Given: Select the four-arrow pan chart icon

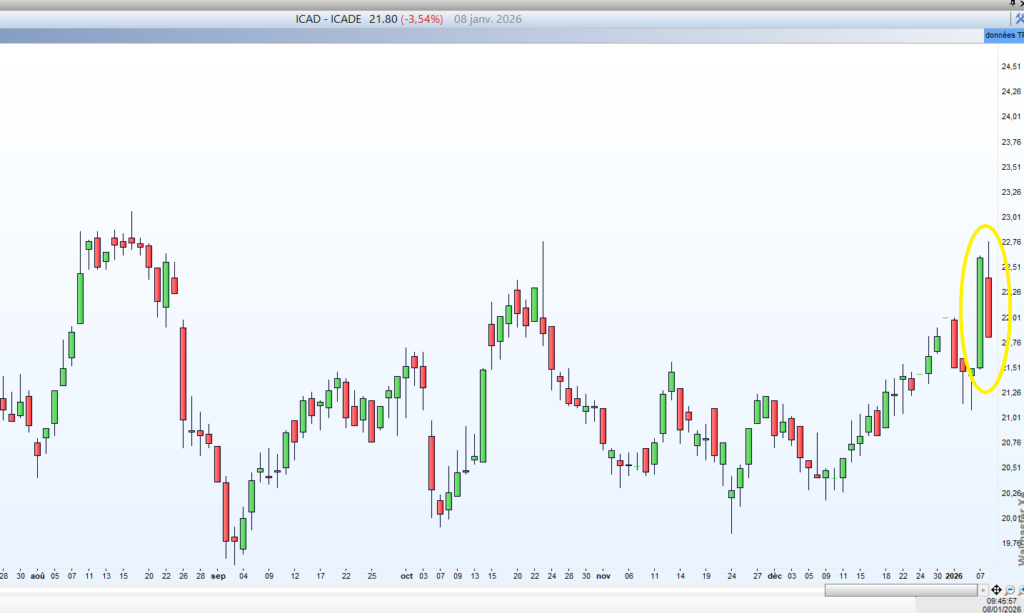Looking at the screenshot, I should 996,590.
